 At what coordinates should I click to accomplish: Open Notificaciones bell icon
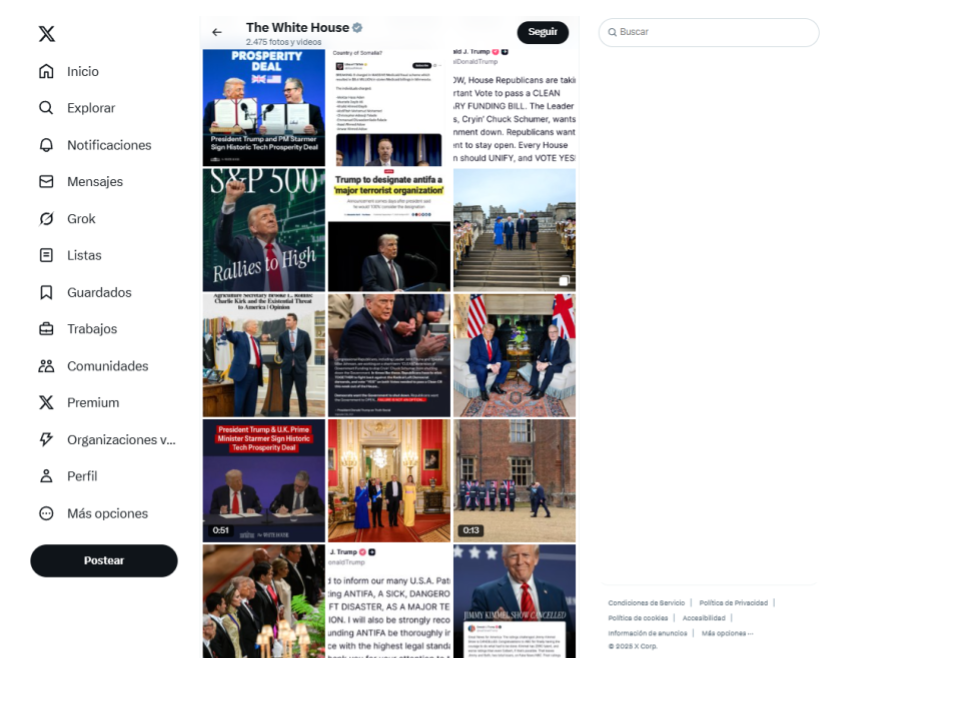point(46,145)
